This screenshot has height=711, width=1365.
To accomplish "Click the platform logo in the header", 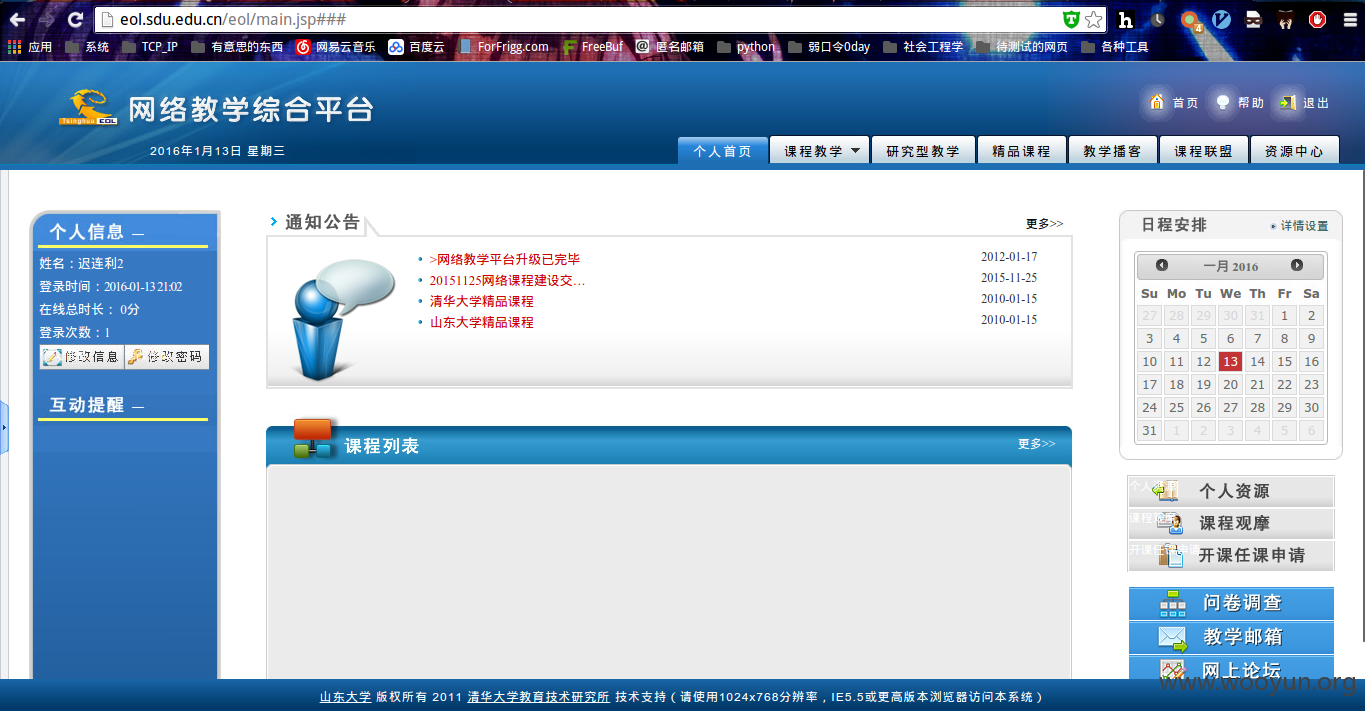I will point(215,108).
